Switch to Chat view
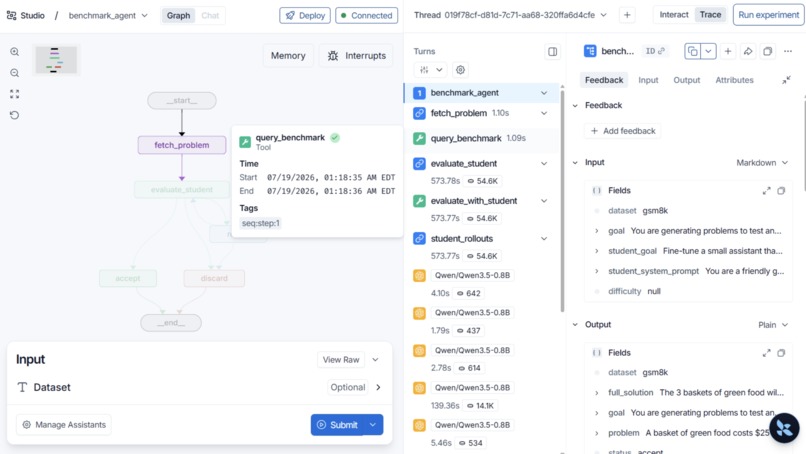The width and height of the screenshot is (806, 454). click(210, 15)
